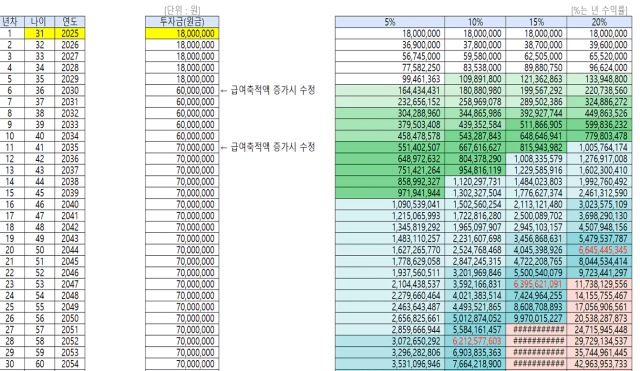This screenshot has height=371, width=640.
Task: Click the year 2054 cell
Action: click(x=70, y=364)
